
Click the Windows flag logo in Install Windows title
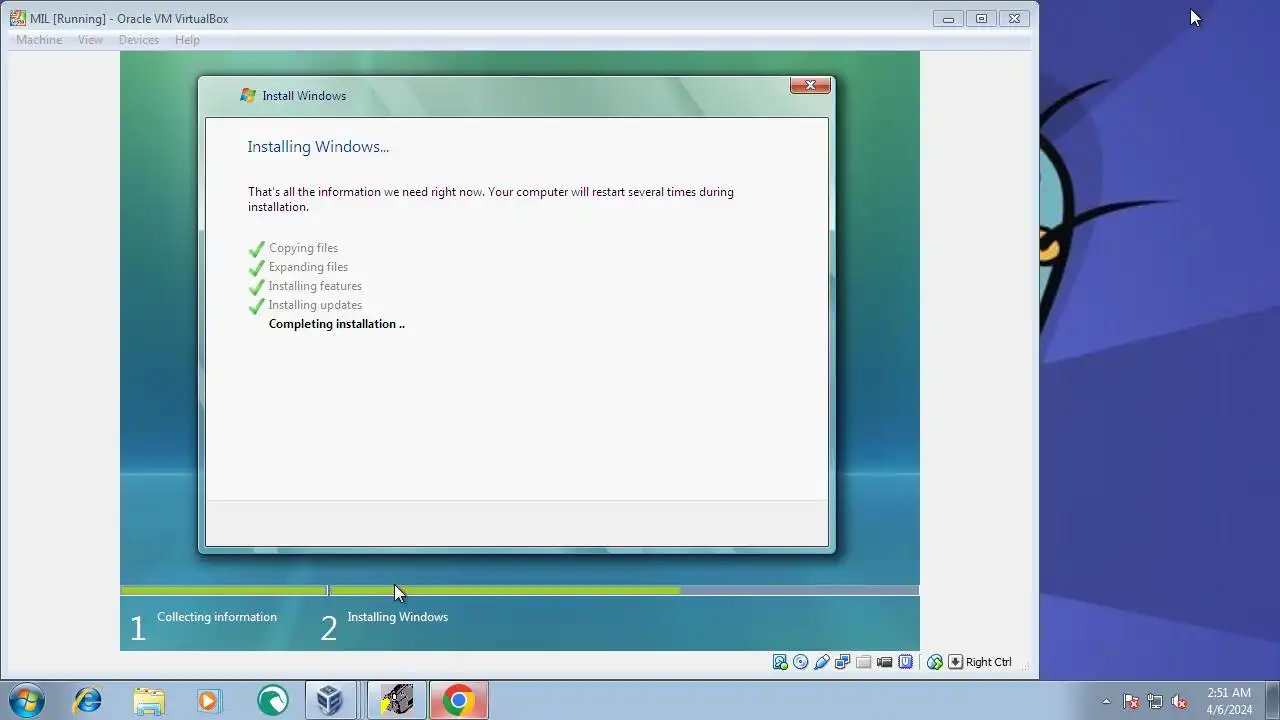point(248,96)
